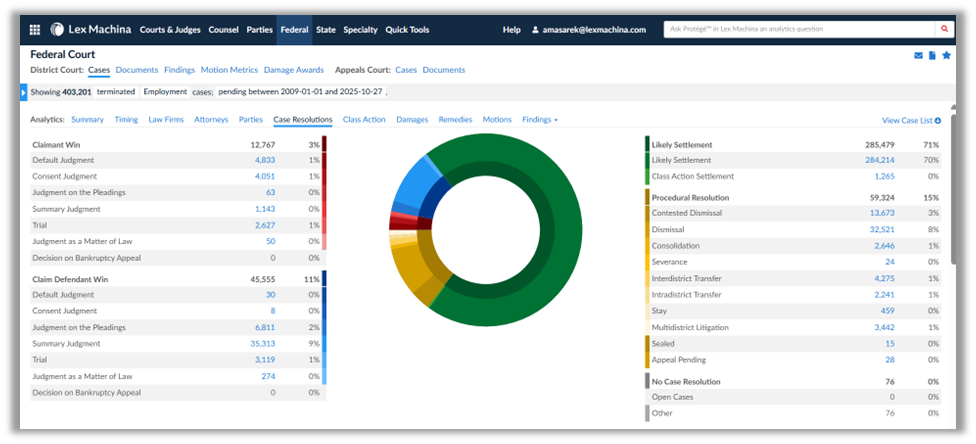The image size is (976, 444).
Task: Click the envelope email alert icon
Action: [918, 55]
